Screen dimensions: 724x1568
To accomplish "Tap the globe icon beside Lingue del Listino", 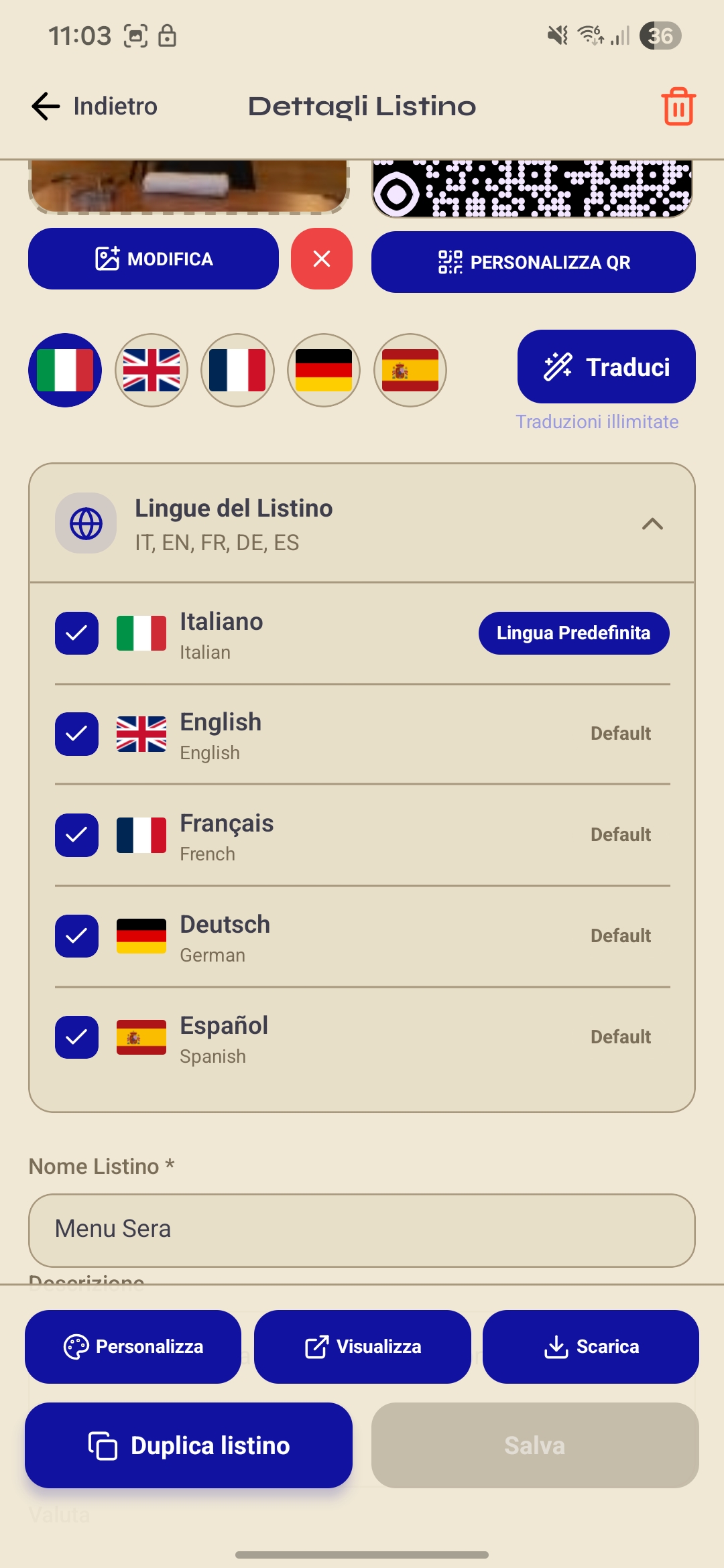I will (85, 523).
